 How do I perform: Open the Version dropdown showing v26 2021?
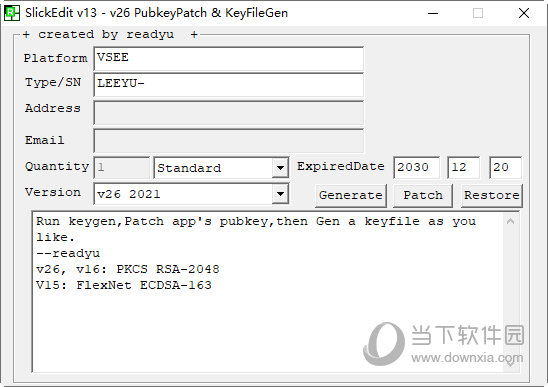click(280, 194)
